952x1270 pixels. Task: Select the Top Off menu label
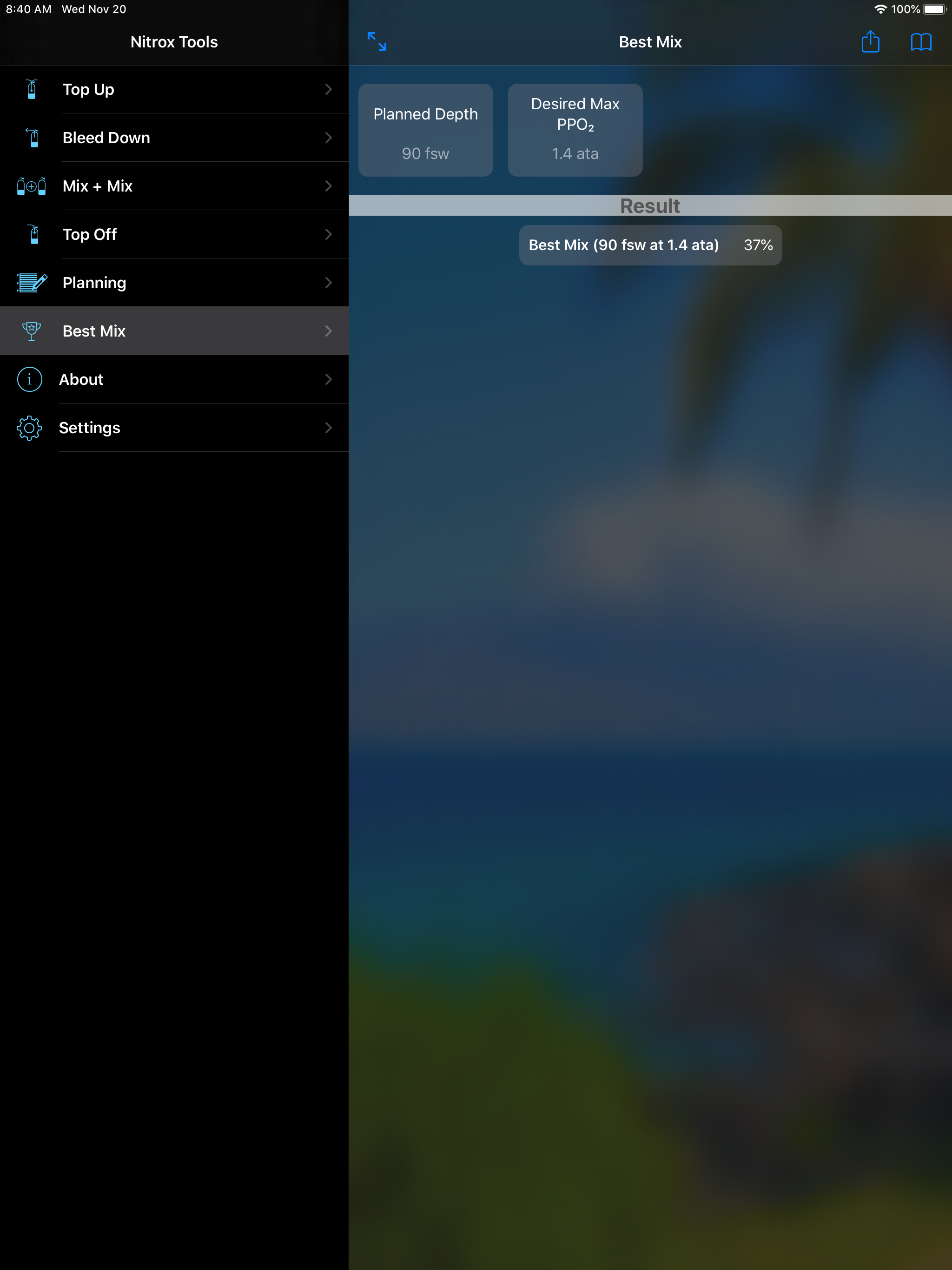(90, 234)
